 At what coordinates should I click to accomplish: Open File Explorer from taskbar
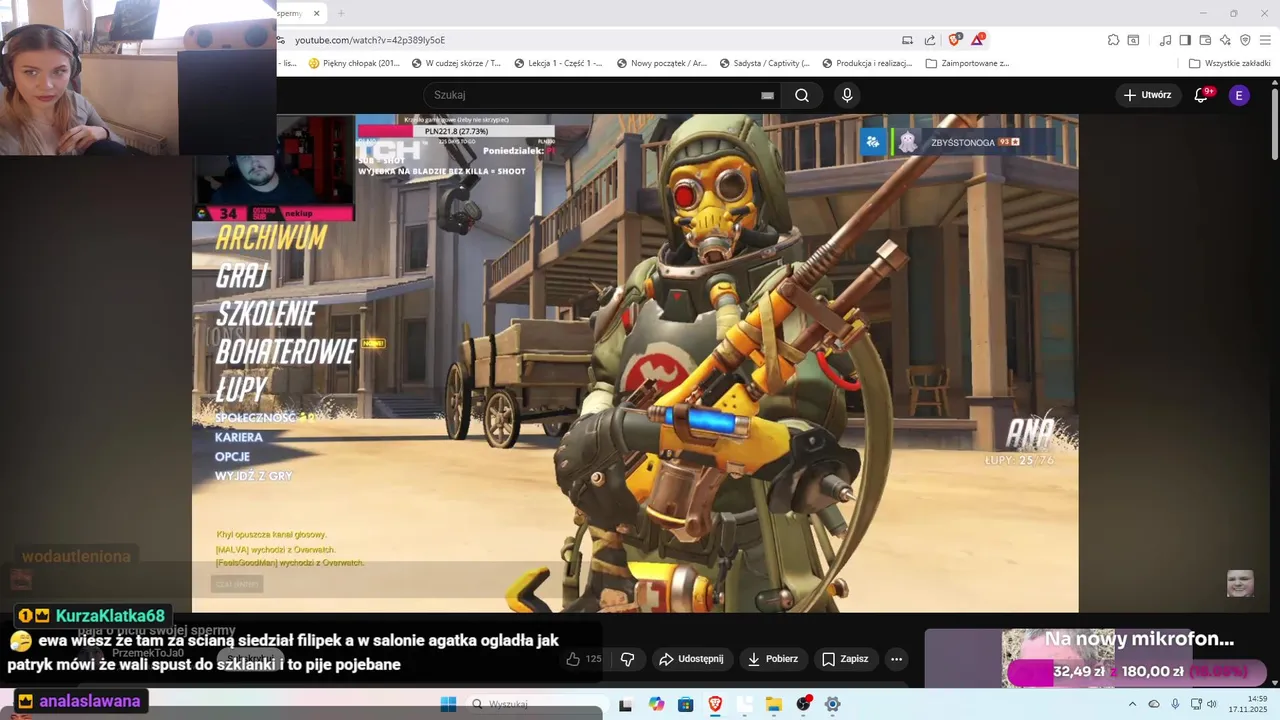[x=774, y=704]
